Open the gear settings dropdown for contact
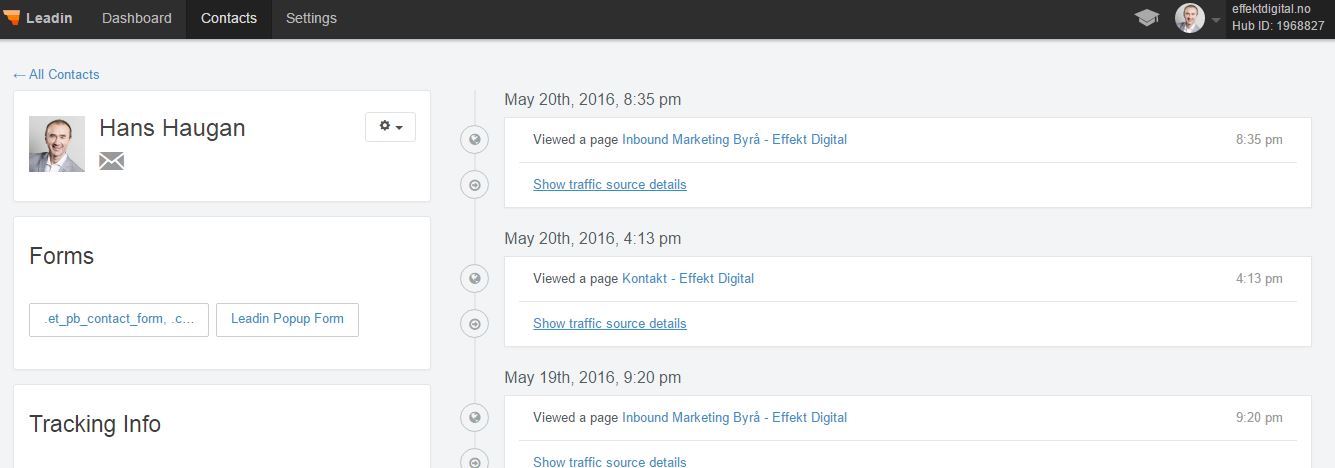Viewport: 1335px width, 468px height. tap(390, 127)
